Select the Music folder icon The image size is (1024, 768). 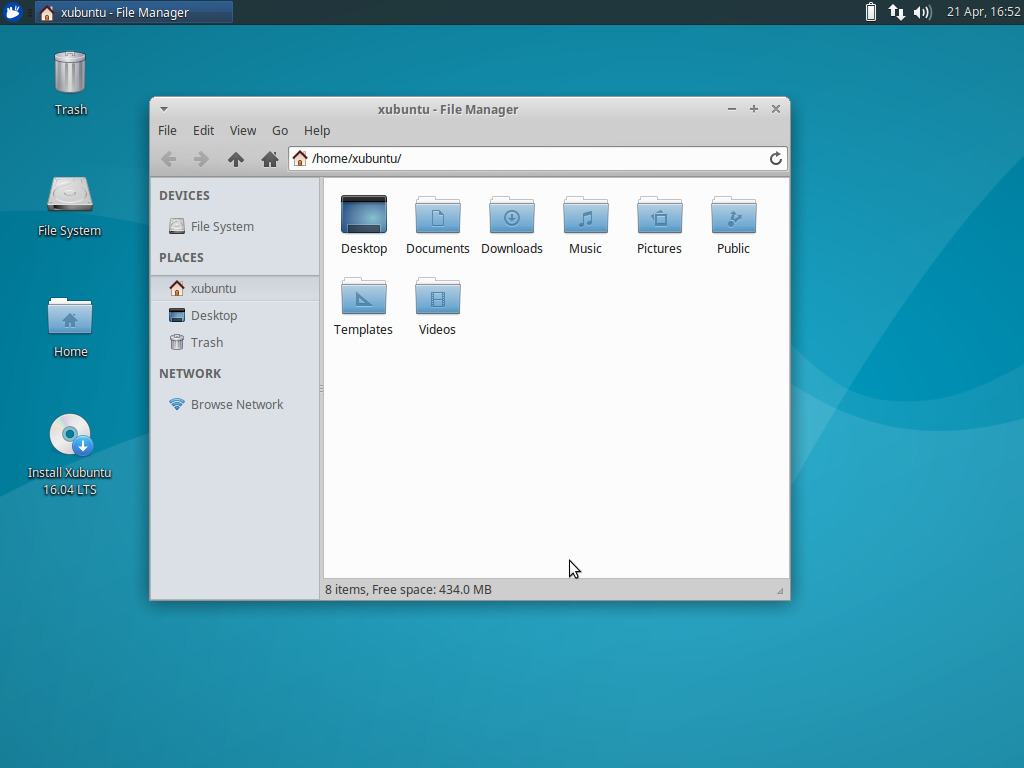pyautogui.click(x=585, y=215)
